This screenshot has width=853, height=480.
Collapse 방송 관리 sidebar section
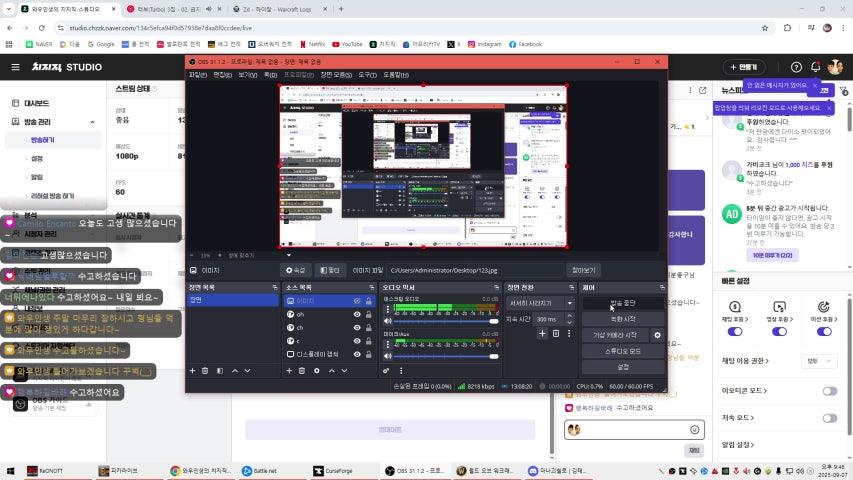pyautogui.click(x=92, y=122)
